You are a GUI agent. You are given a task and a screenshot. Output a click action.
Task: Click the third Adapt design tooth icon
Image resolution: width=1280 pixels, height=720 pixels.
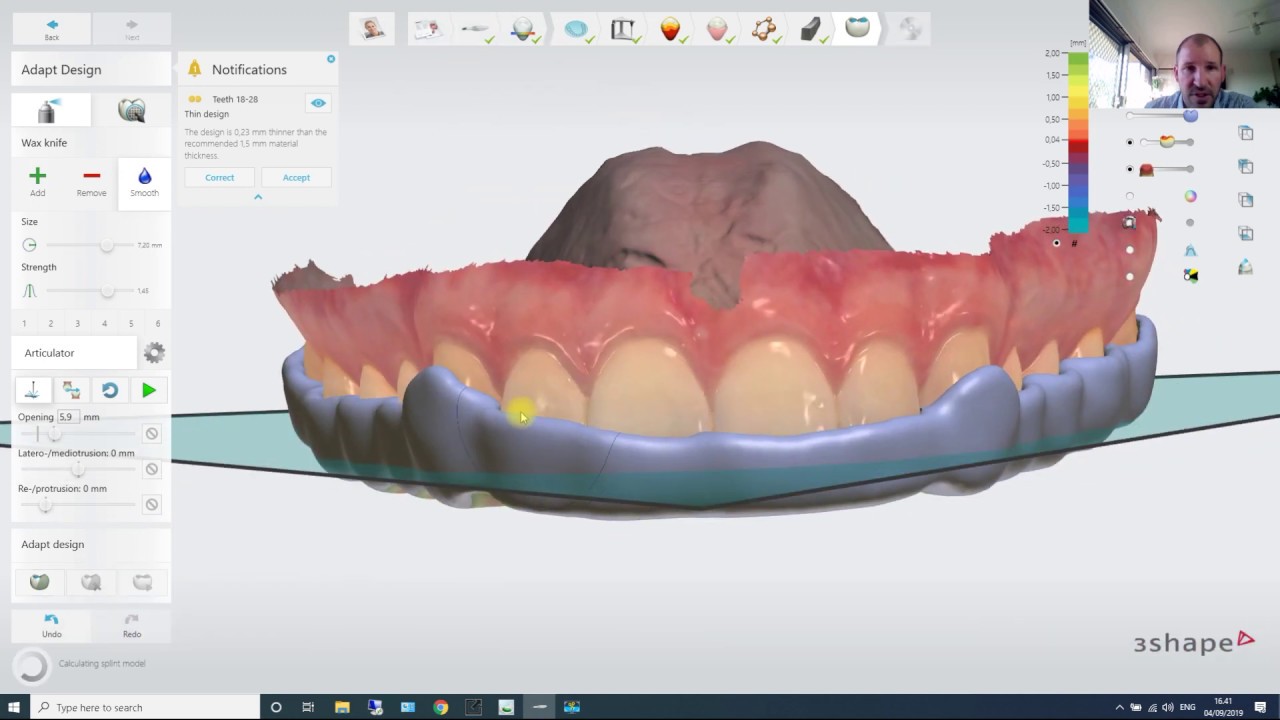point(143,582)
